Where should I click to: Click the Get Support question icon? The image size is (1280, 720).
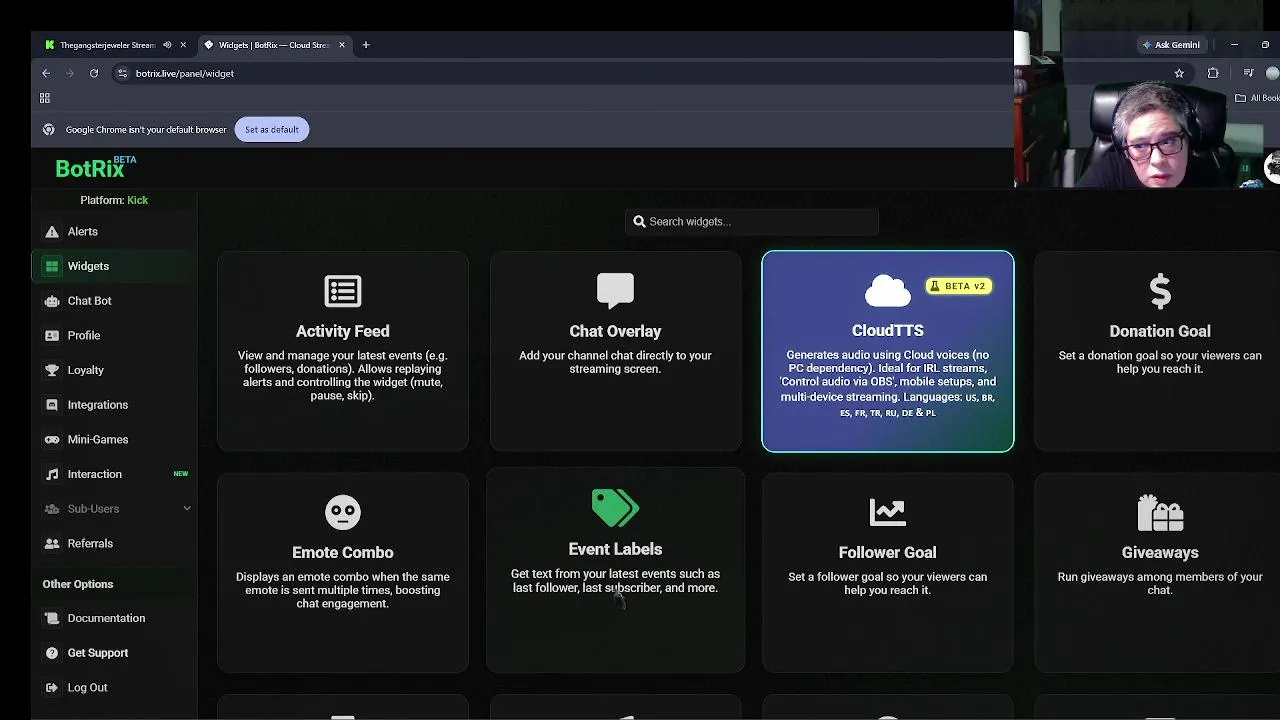(52, 653)
